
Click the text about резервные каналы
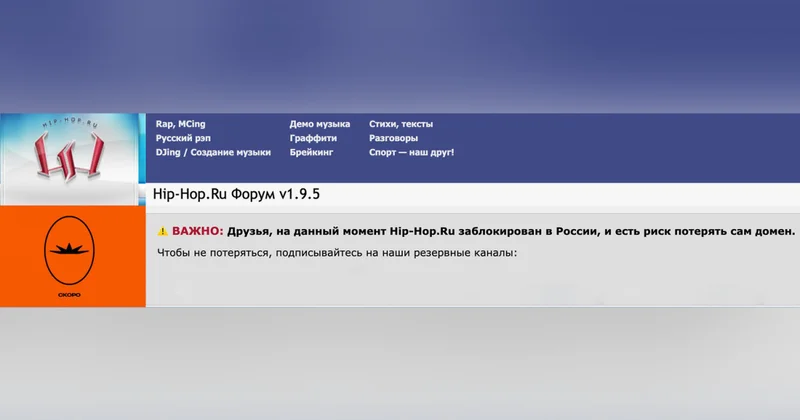(337, 253)
